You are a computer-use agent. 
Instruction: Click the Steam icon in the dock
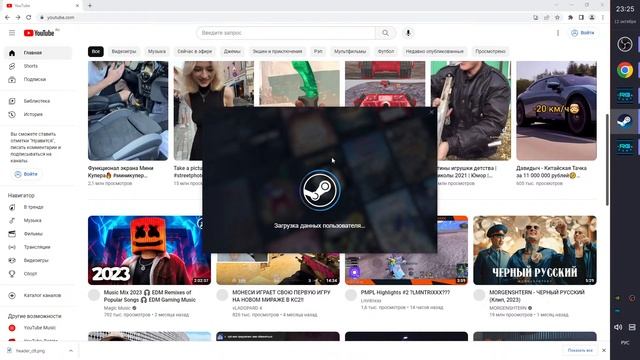click(624, 121)
